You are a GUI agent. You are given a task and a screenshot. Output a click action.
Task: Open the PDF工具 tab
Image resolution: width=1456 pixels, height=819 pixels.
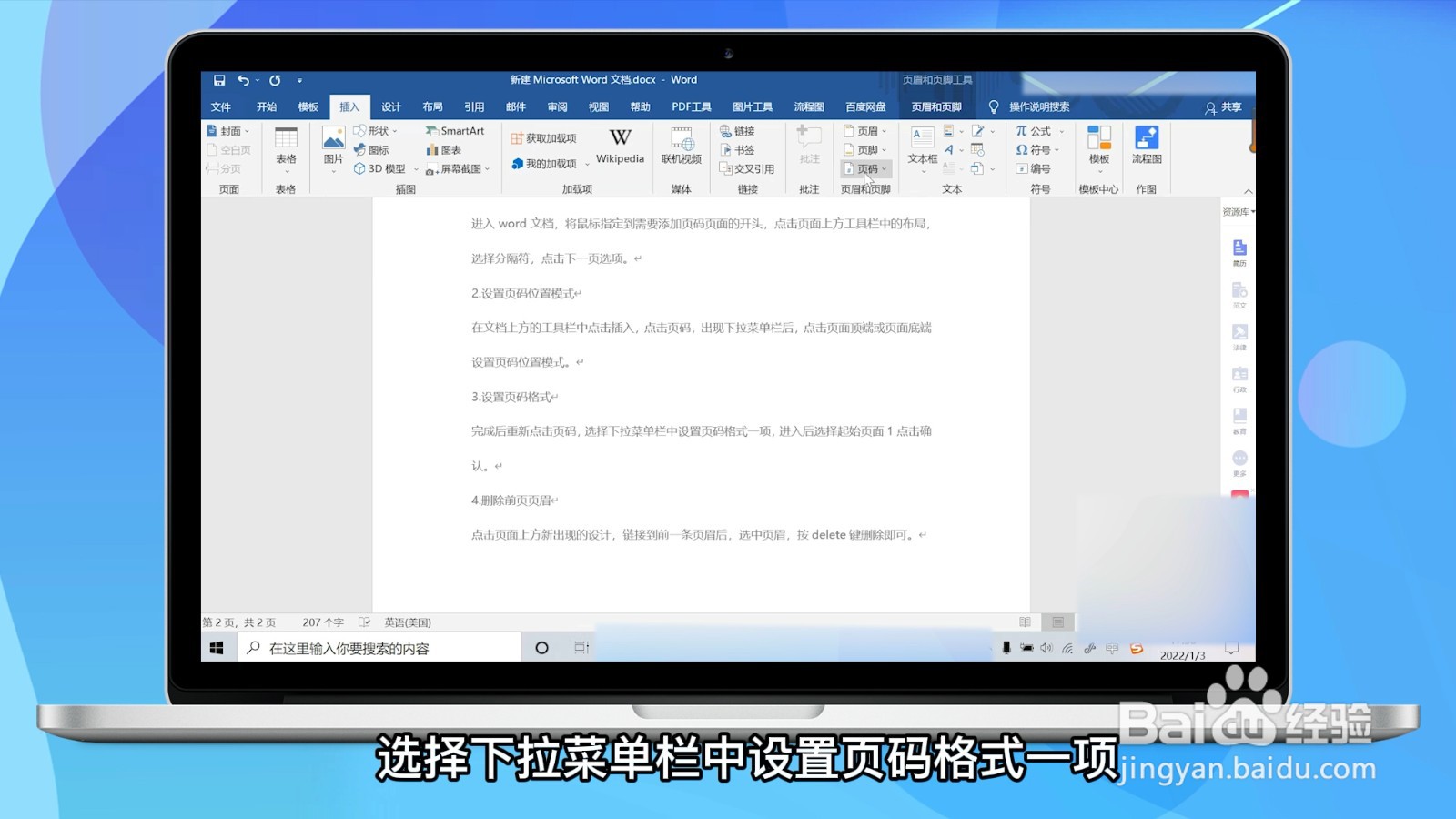[692, 107]
